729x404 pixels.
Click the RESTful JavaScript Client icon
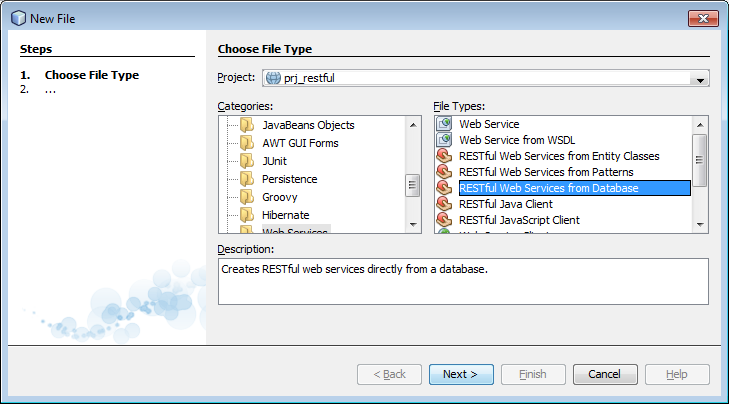[x=444, y=220]
